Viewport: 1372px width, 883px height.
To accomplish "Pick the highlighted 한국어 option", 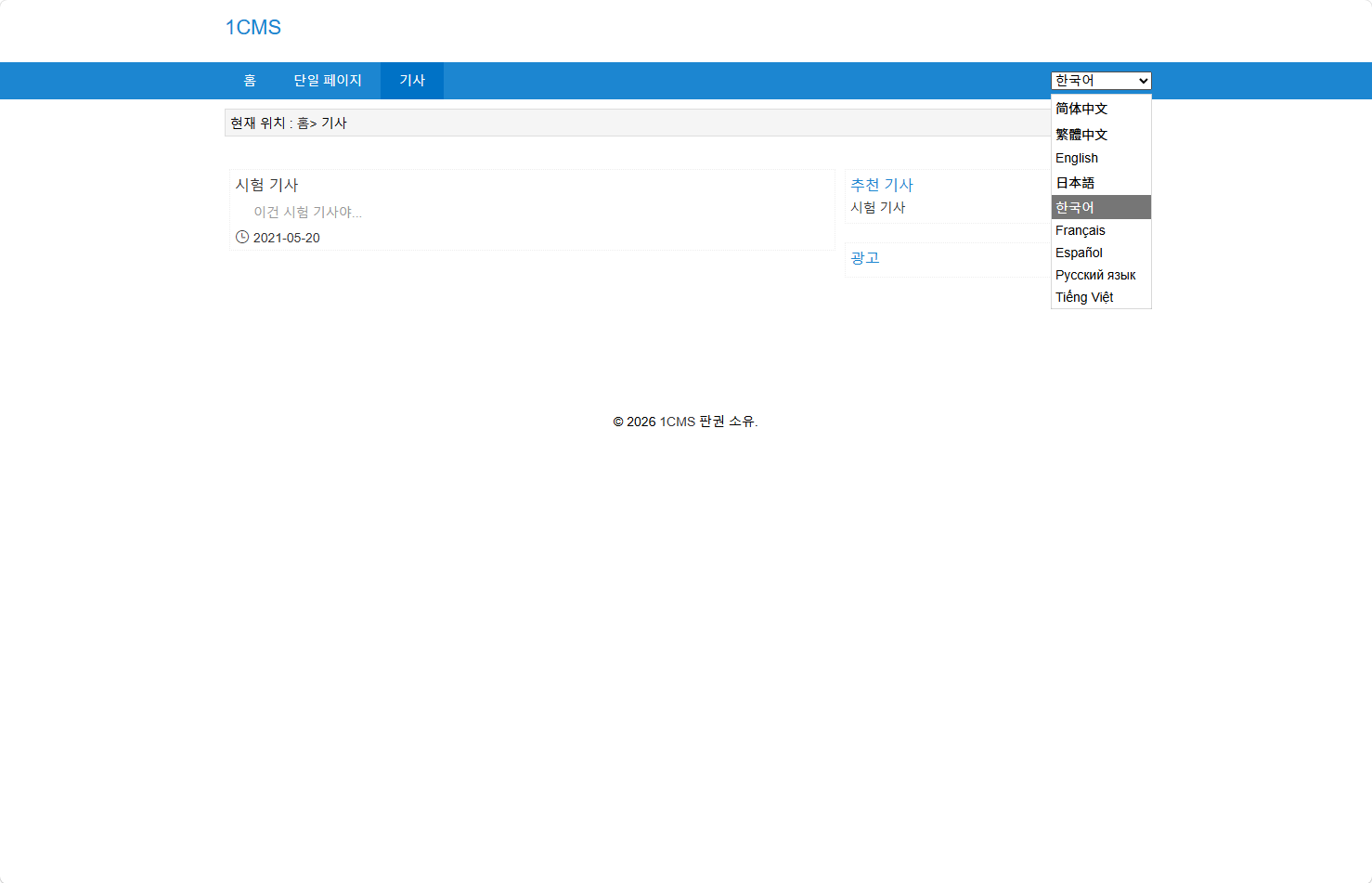I will click(1075, 207).
